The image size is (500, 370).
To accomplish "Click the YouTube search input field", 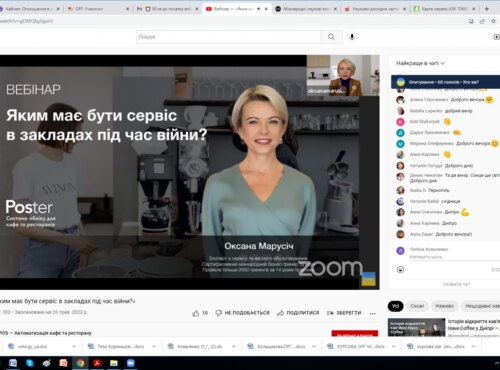I will tap(228, 37).
